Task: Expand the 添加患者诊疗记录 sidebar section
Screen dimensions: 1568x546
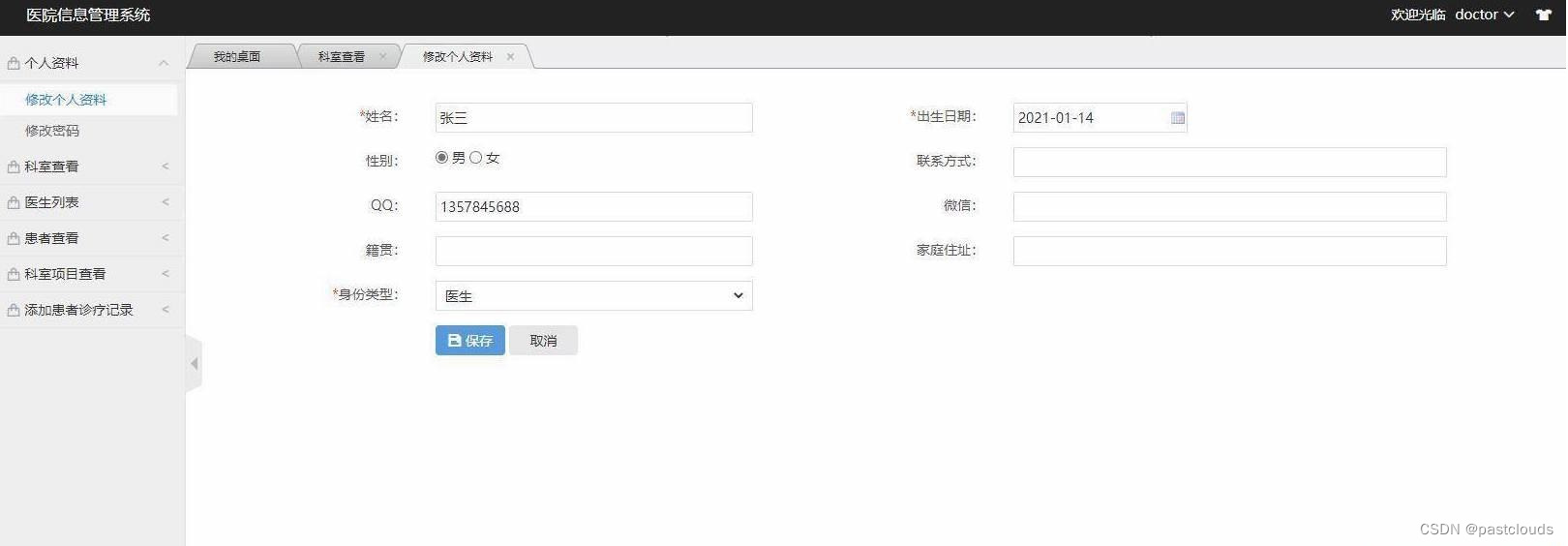Action: tap(166, 310)
